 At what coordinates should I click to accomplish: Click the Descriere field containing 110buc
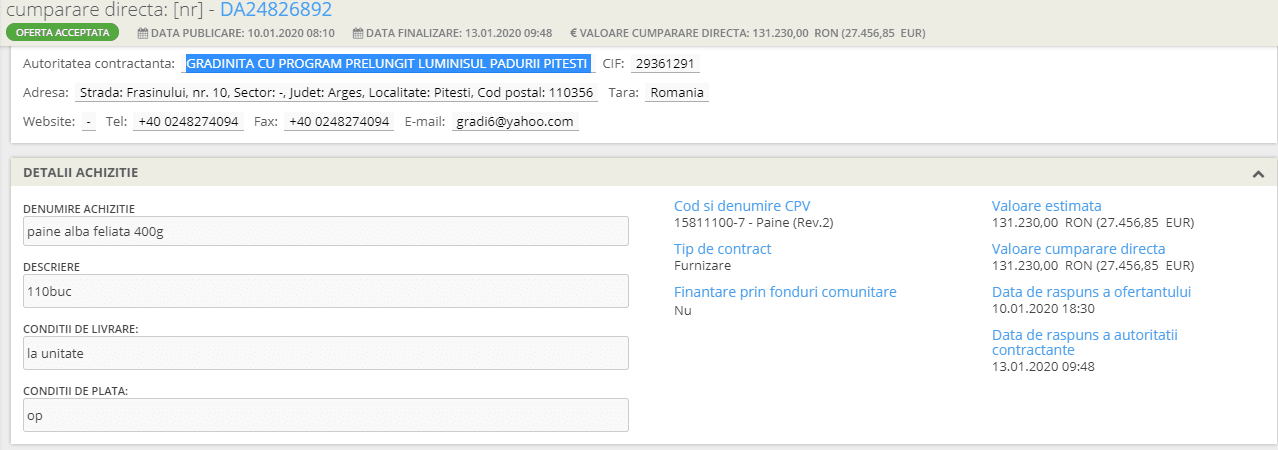(x=326, y=291)
